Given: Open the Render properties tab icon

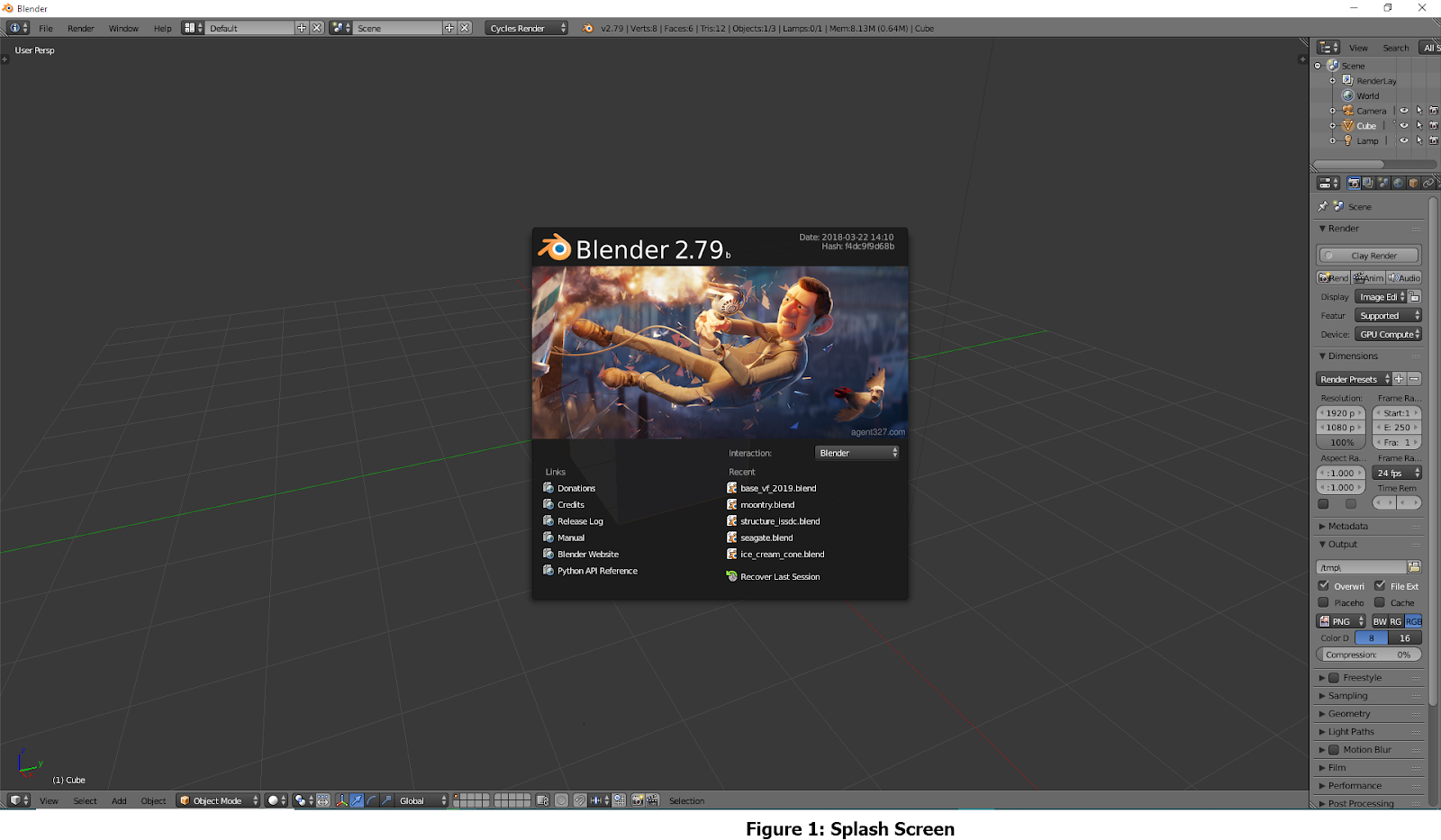Looking at the screenshot, I should 1353,183.
